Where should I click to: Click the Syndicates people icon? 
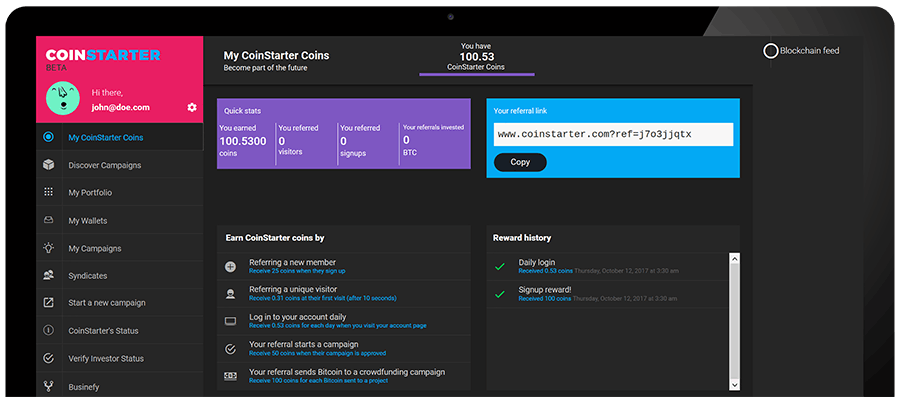(x=48, y=275)
